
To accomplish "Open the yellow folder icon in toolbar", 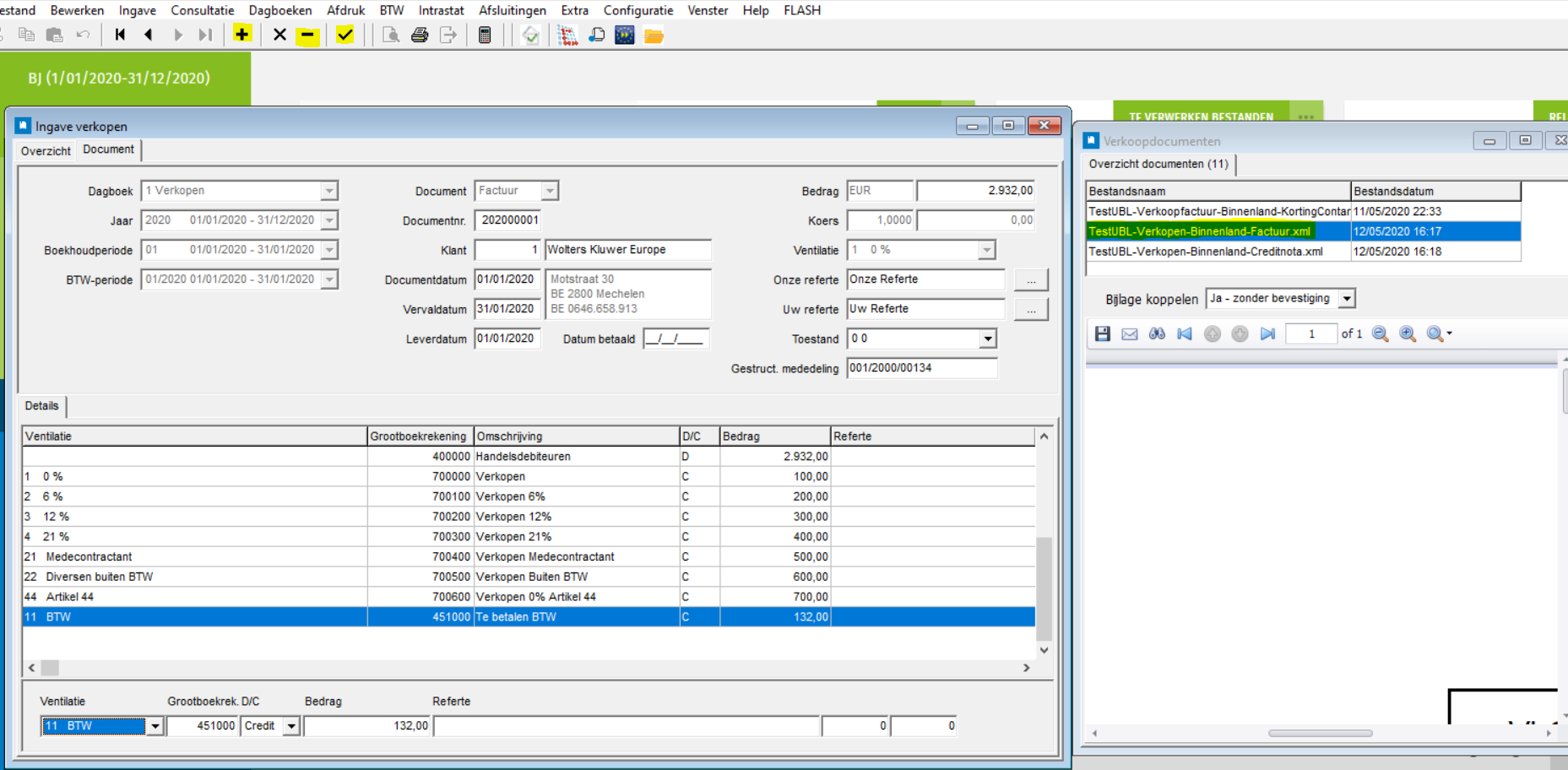I will pyautogui.click(x=654, y=35).
